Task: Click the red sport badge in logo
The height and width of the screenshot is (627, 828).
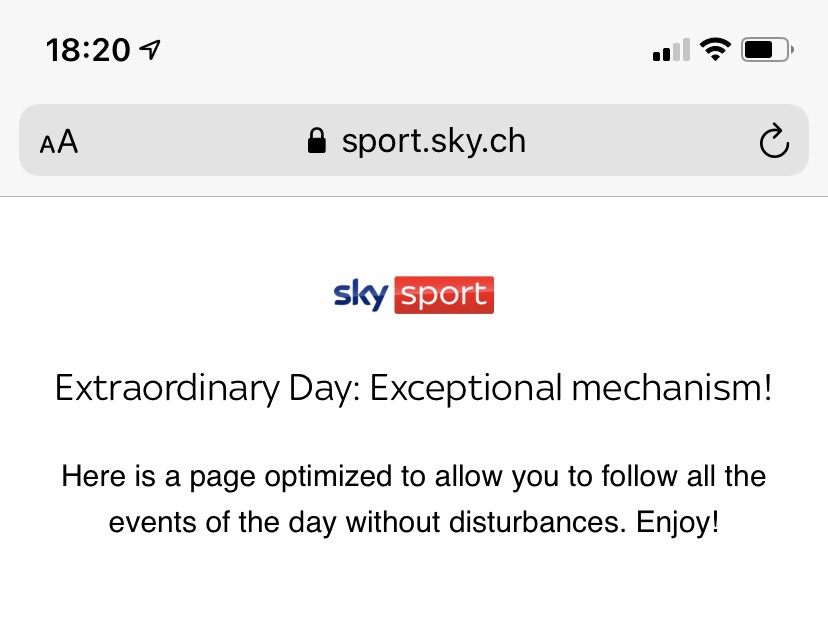Action: [444, 296]
